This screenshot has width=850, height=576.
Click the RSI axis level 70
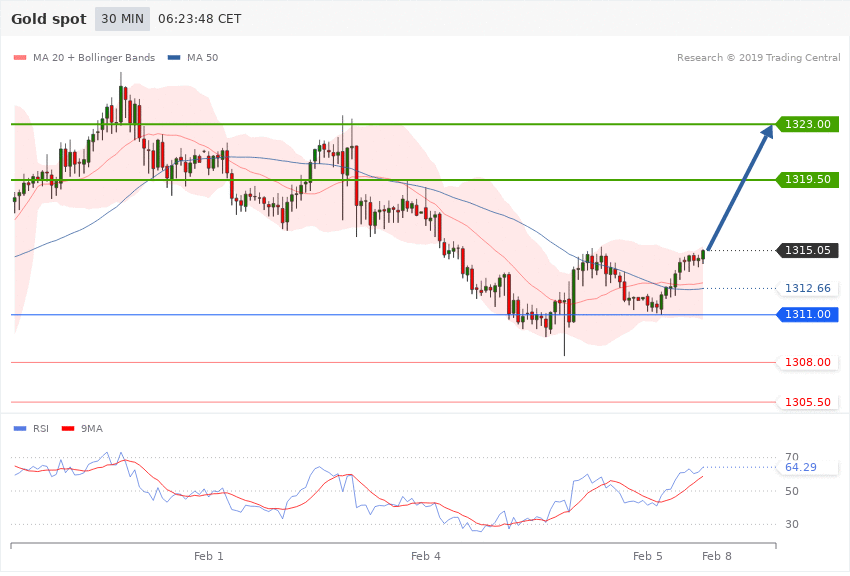791,456
